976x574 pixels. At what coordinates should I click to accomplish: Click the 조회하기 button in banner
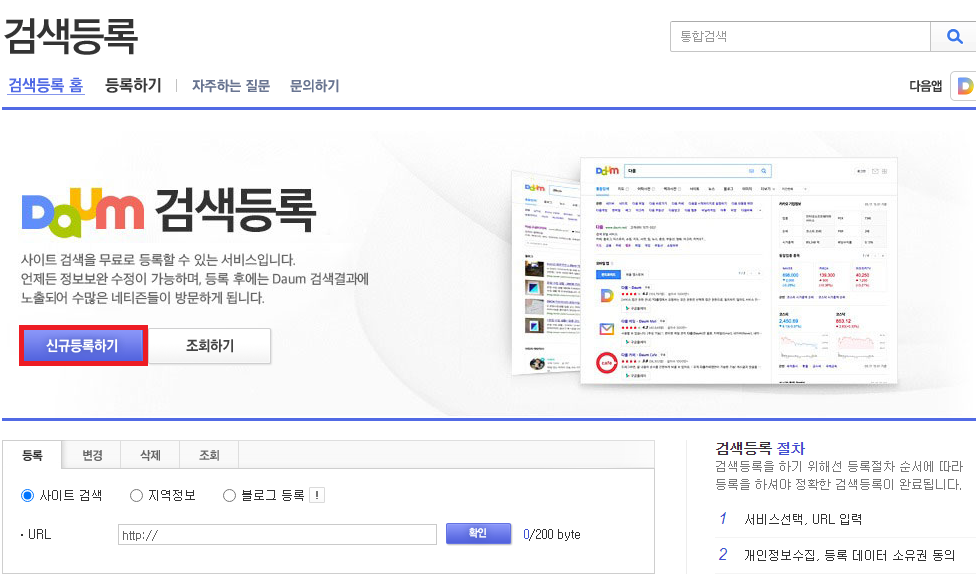click(210, 346)
